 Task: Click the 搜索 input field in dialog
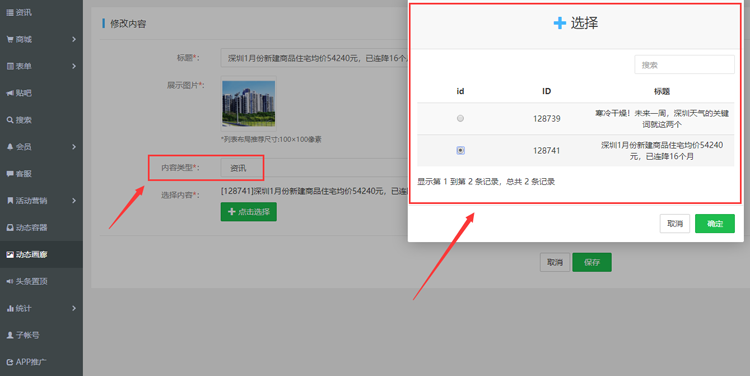[684, 65]
